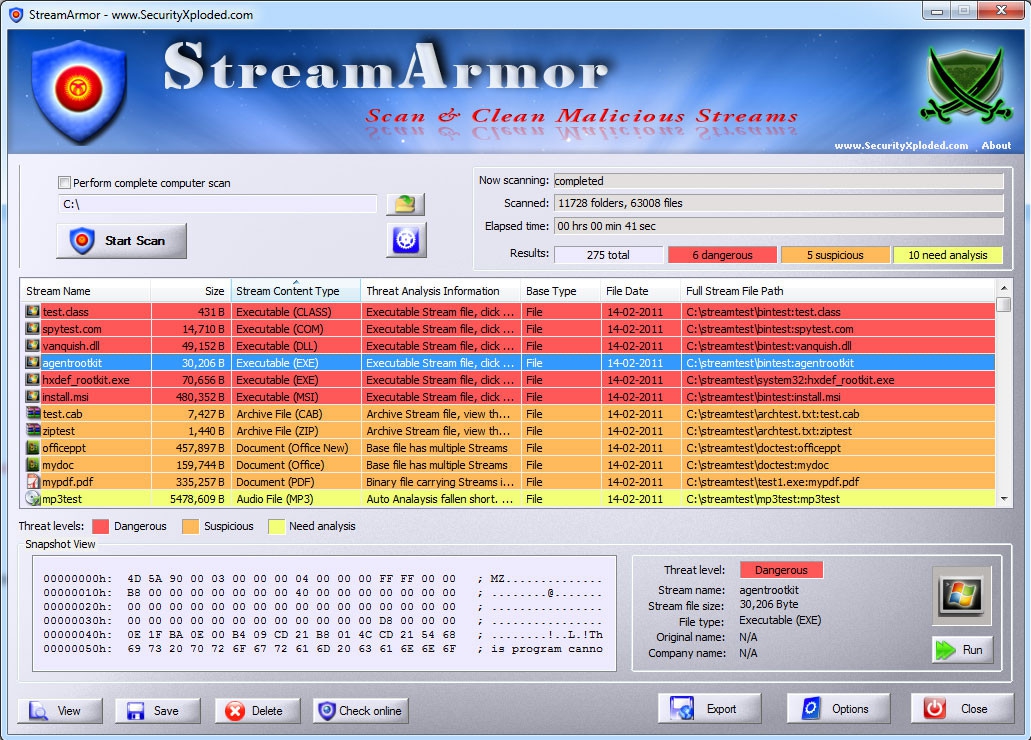This screenshot has width=1031, height=740.
Task: Click the scan path input field C:\
Action: pos(218,204)
